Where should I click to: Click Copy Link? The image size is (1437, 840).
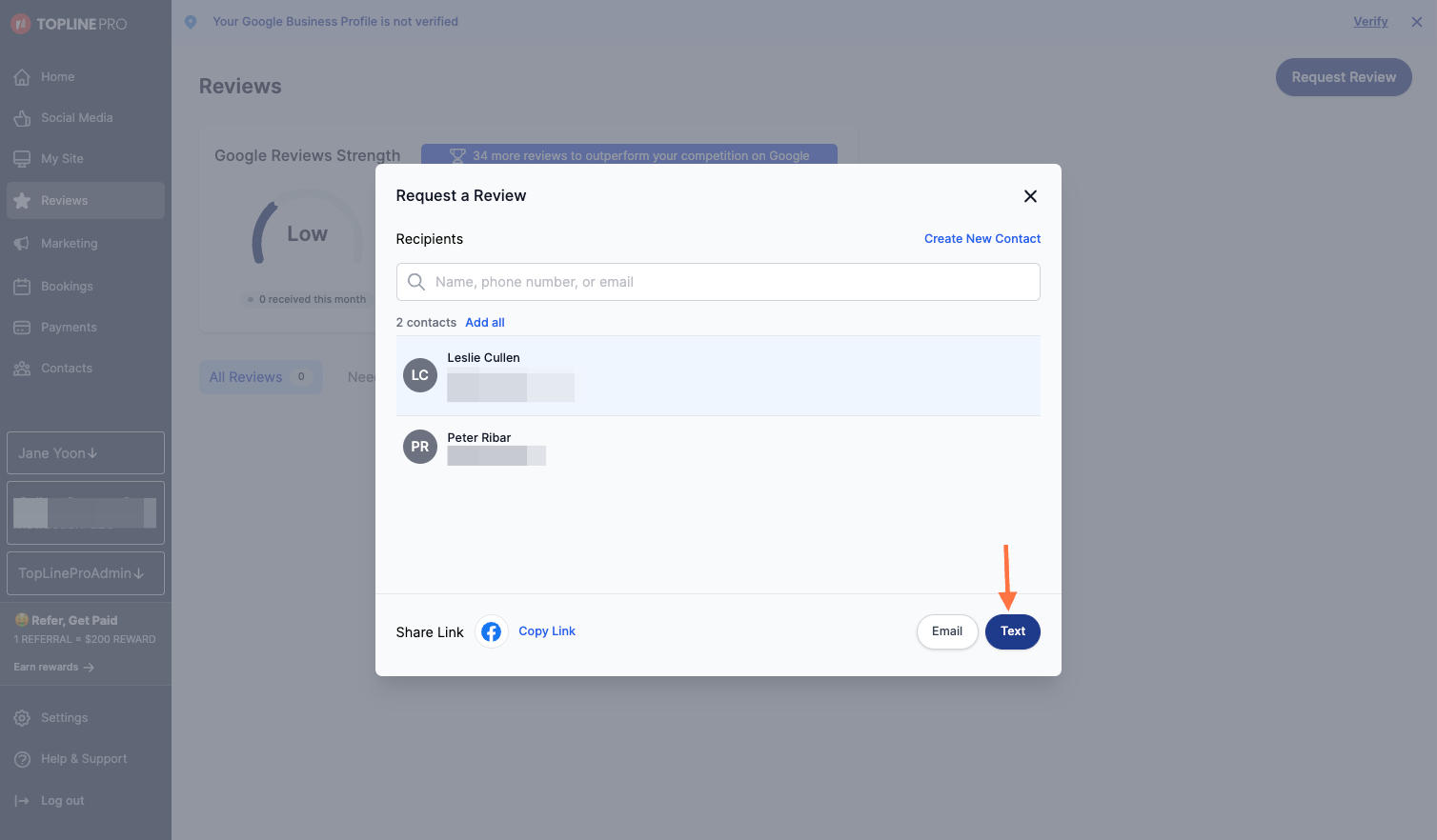coord(547,631)
